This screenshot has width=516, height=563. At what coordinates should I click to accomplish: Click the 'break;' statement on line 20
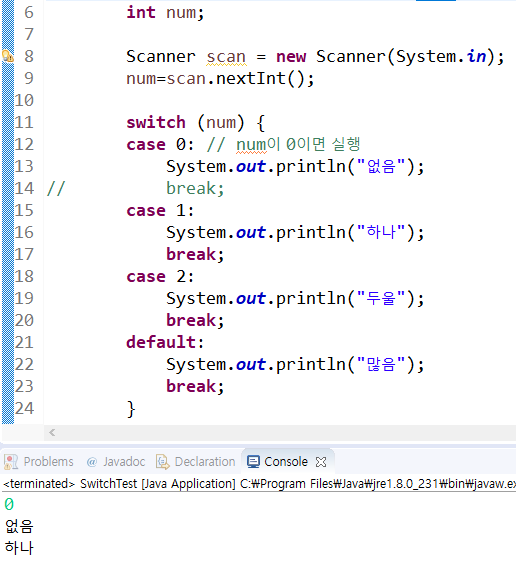195,320
